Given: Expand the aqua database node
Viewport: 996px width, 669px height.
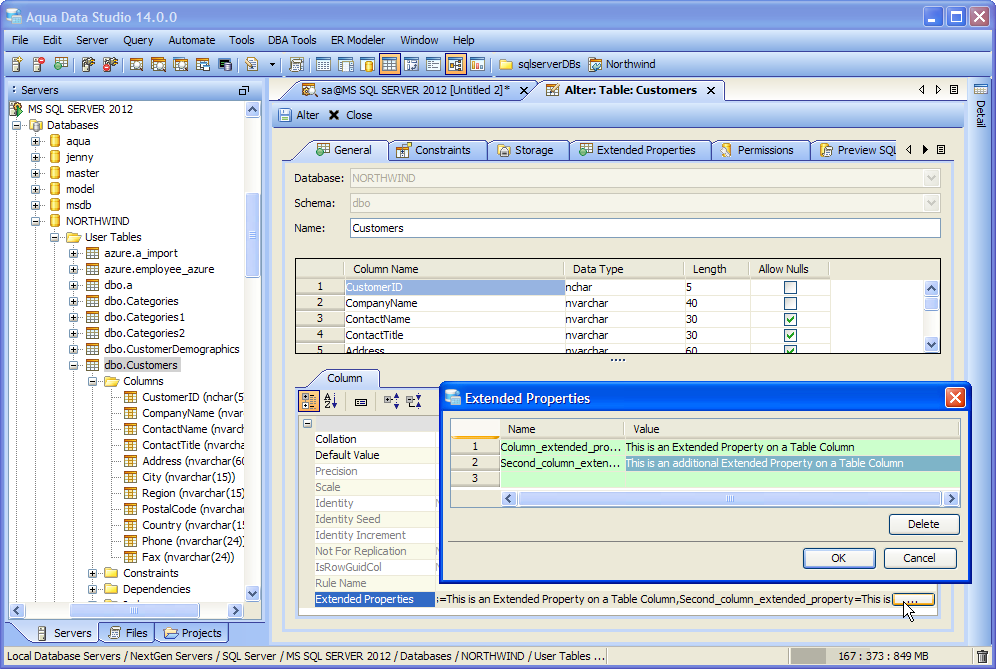Looking at the screenshot, I should [x=36, y=141].
